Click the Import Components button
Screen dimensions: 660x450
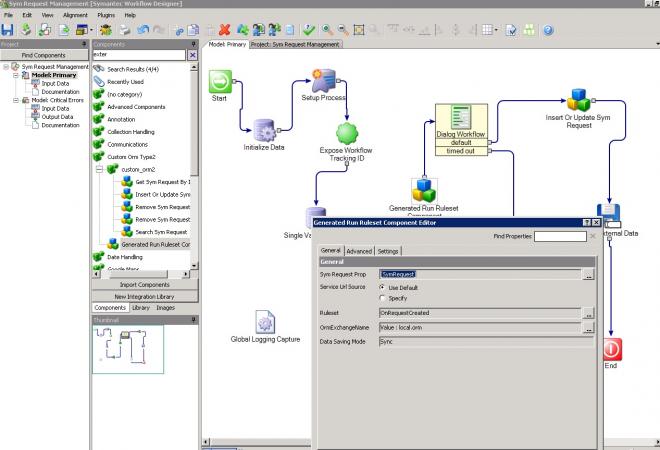(x=145, y=285)
